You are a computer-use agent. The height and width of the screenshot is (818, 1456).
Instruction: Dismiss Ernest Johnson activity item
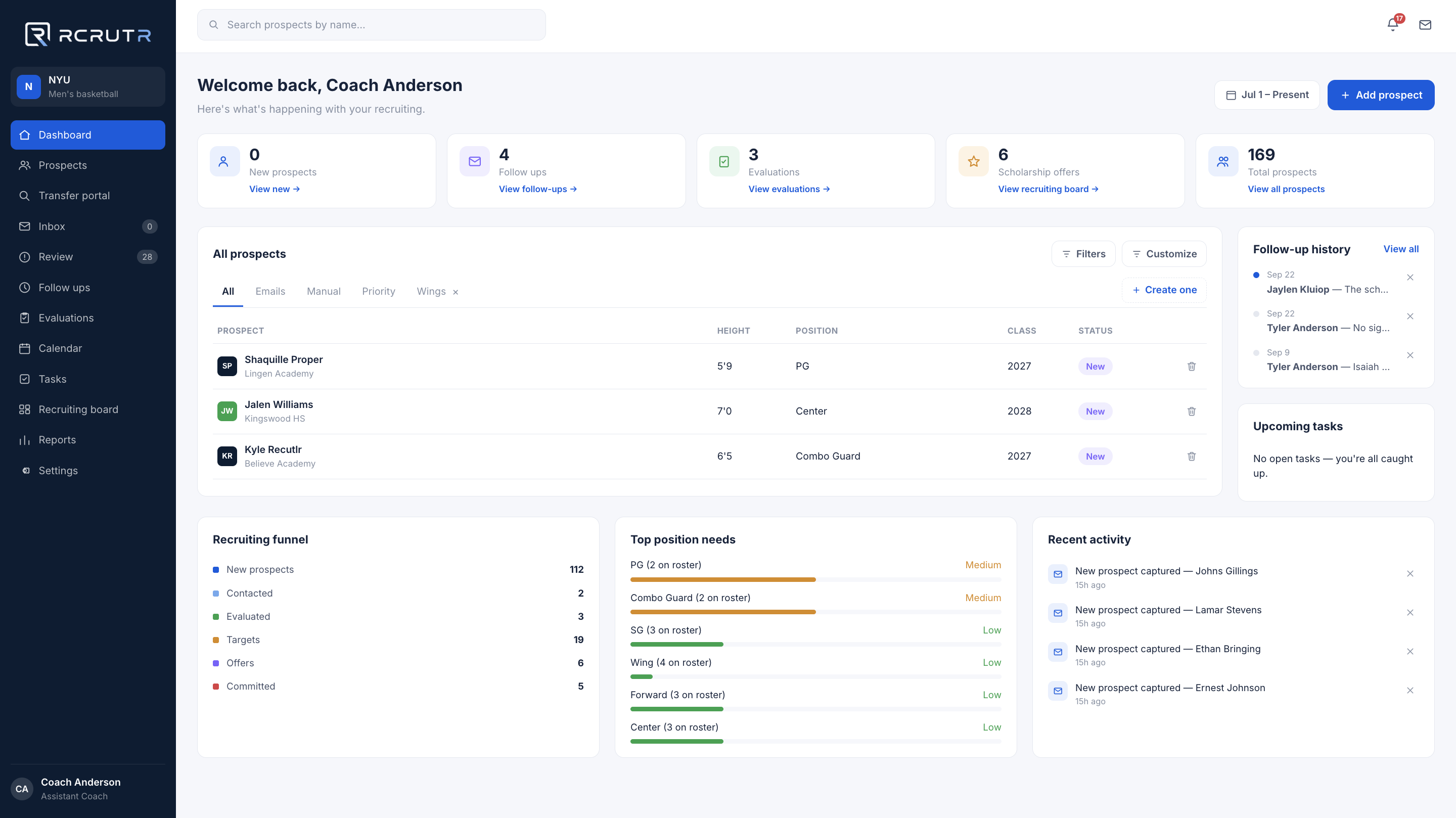click(1410, 691)
